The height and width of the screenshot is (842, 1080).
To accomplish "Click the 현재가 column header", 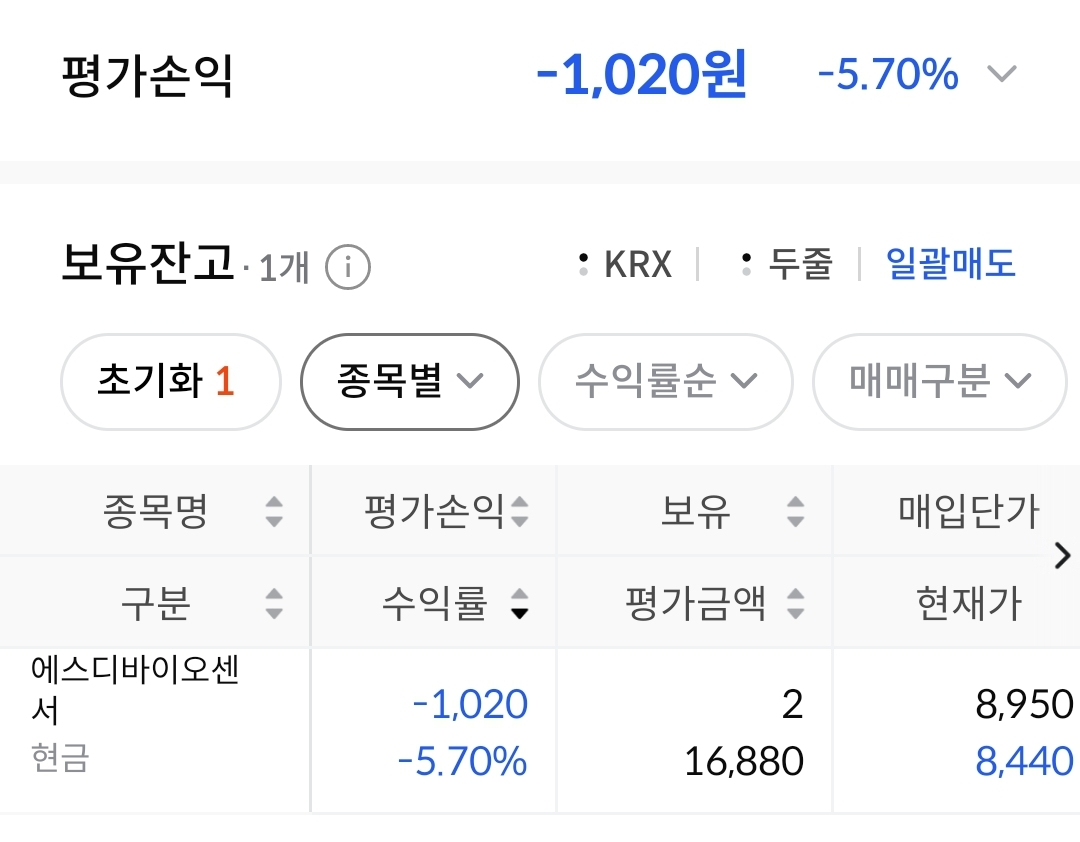I will pyautogui.click(x=969, y=604).
